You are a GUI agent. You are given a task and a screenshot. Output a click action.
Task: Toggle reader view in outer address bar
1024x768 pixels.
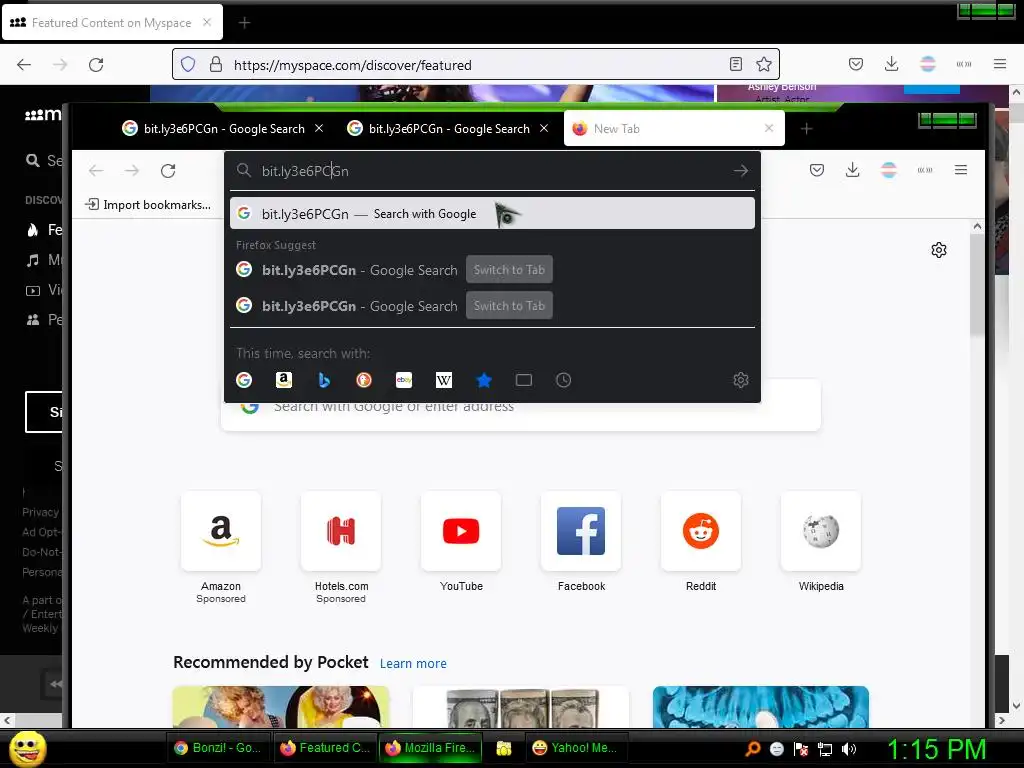point(735,64)
